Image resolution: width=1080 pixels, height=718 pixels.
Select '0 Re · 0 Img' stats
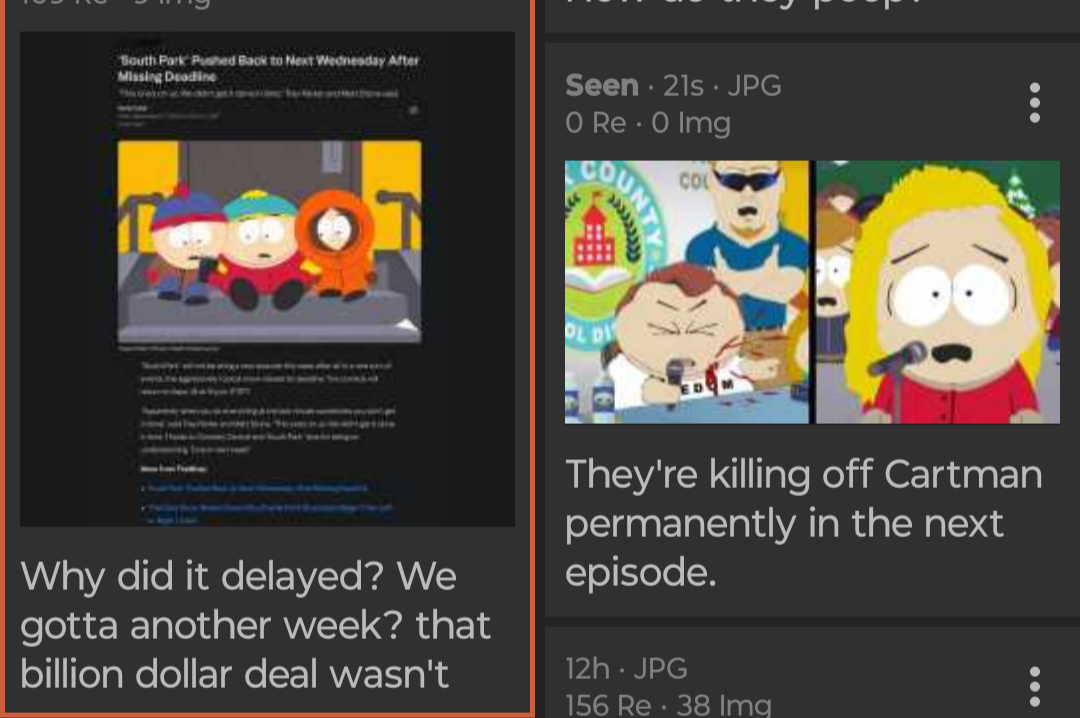(647, 123)
